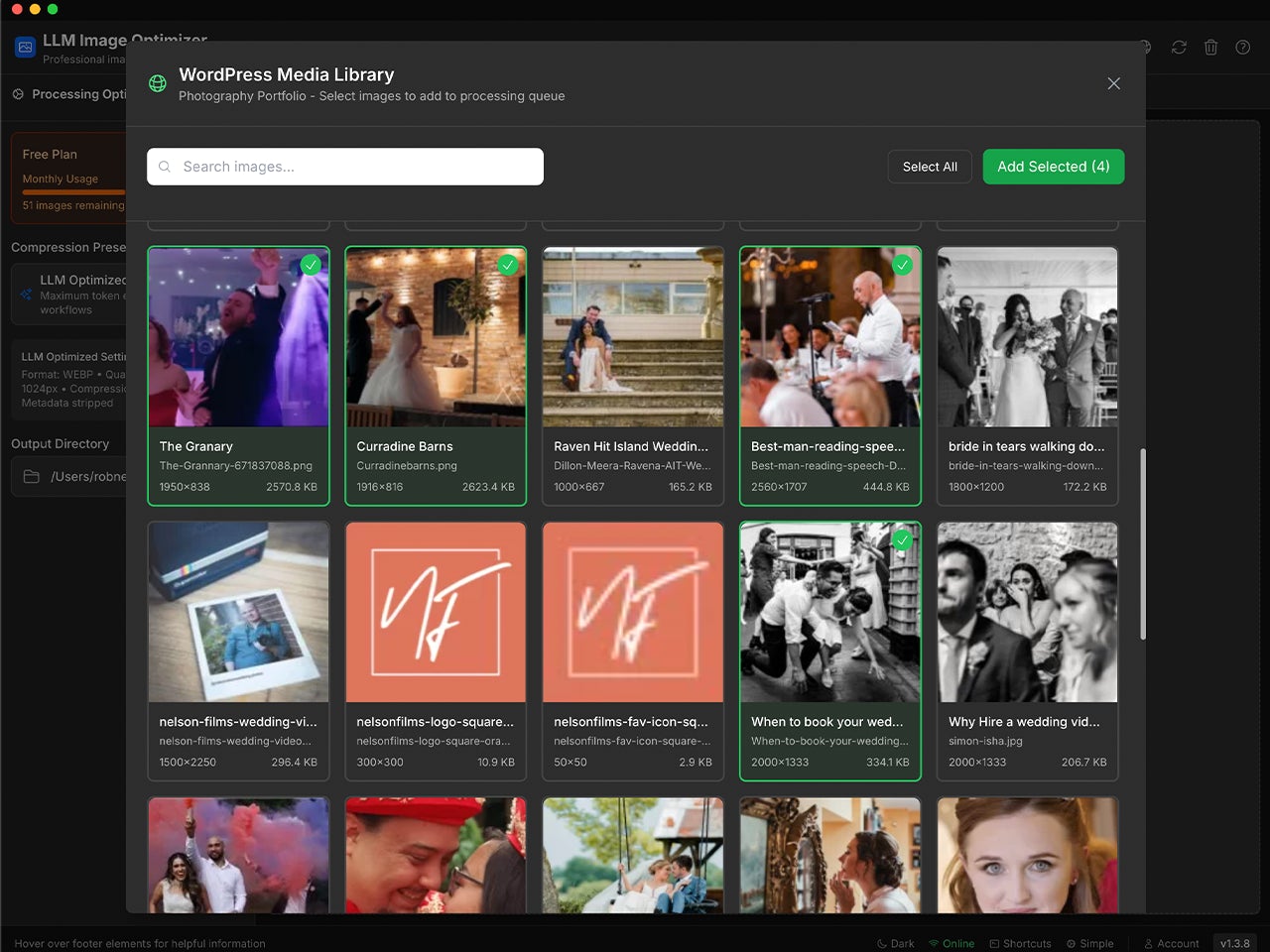Click the 2570.8 KB file size
The height and width of the screenshot is (952, 1270).
pos(292,487)
